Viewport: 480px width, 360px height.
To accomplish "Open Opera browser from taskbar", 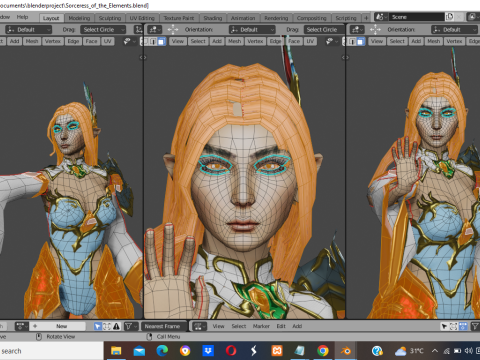I will pyautogui.click(x=231, y=351).
